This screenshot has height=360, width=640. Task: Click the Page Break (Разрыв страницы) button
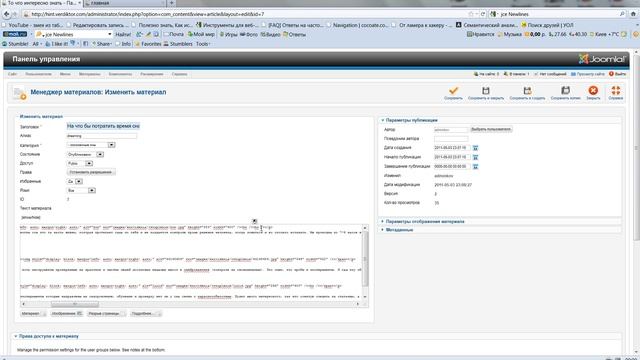(x=107, y=313)
